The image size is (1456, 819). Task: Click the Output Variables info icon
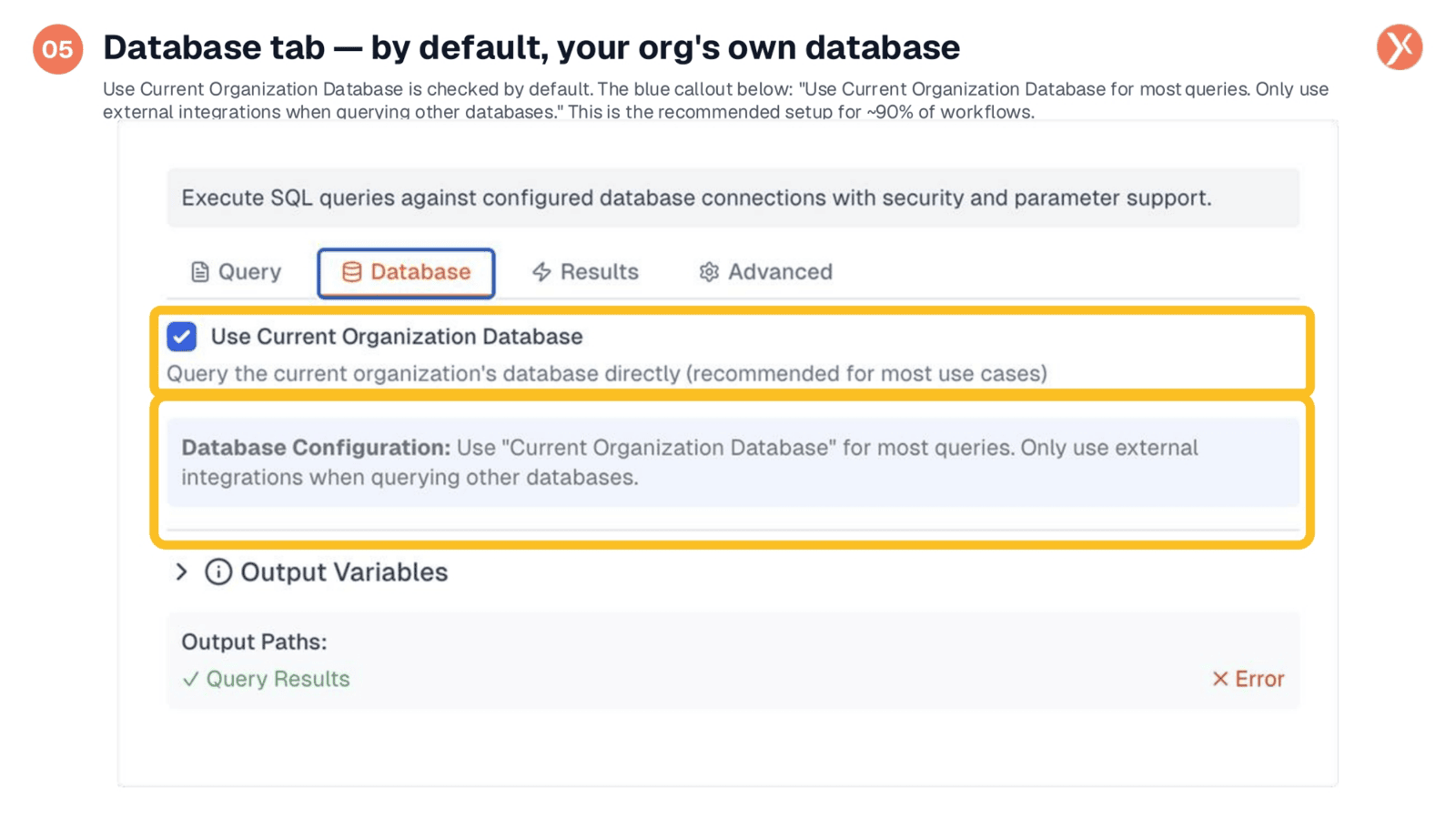[218, 571]
